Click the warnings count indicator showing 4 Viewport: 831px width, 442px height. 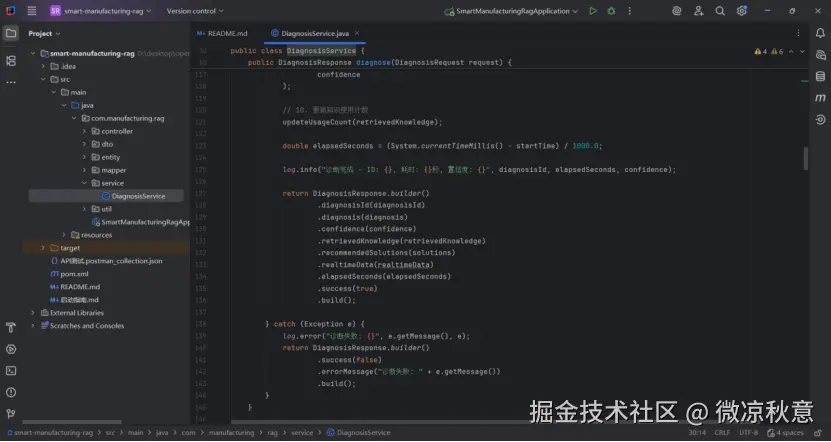coord(761,51)
